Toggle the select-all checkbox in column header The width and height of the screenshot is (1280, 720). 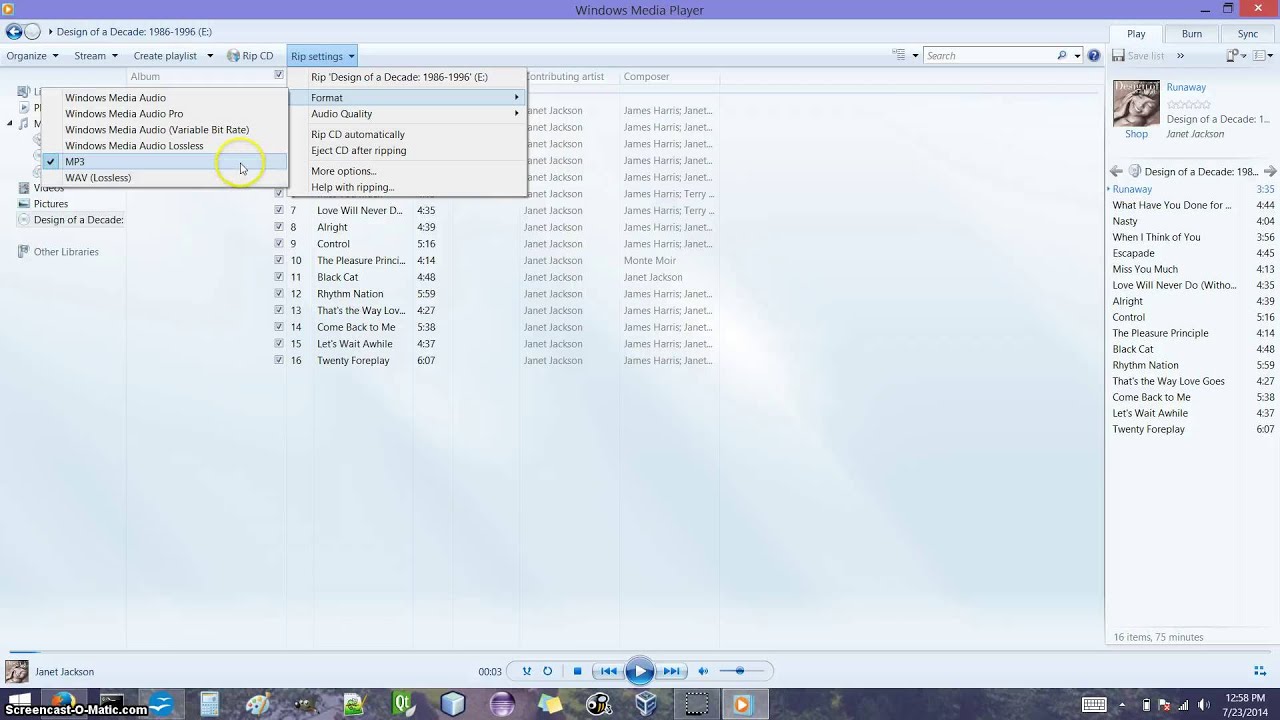279,75
